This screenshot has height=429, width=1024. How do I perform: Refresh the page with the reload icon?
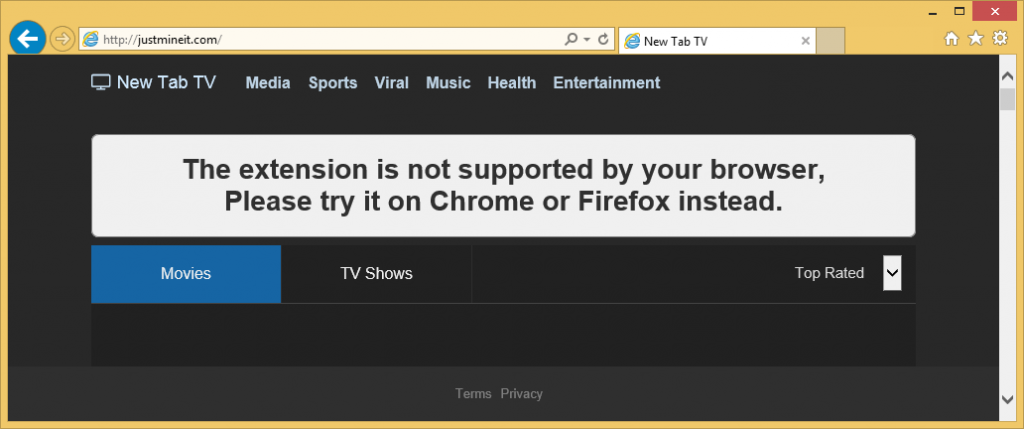pos(603,40)
